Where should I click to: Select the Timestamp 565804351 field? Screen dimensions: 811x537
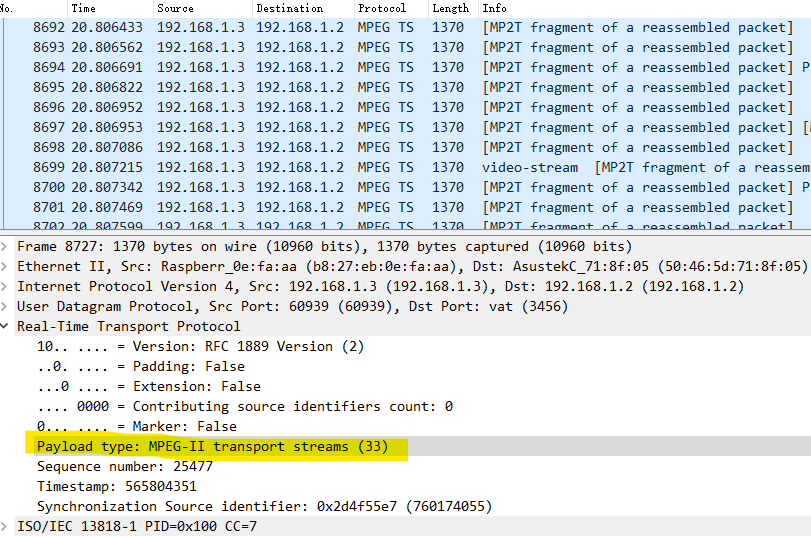116,486
